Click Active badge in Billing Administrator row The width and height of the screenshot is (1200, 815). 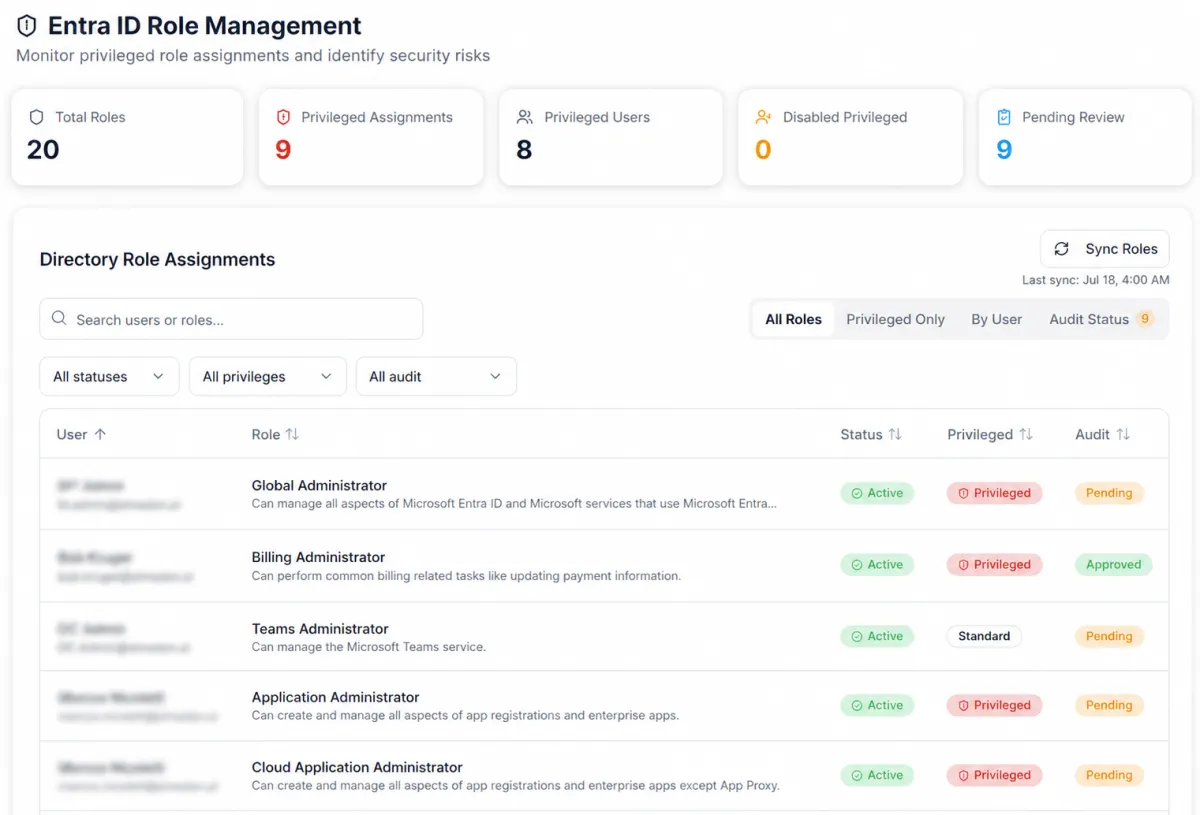pos(877,565)
